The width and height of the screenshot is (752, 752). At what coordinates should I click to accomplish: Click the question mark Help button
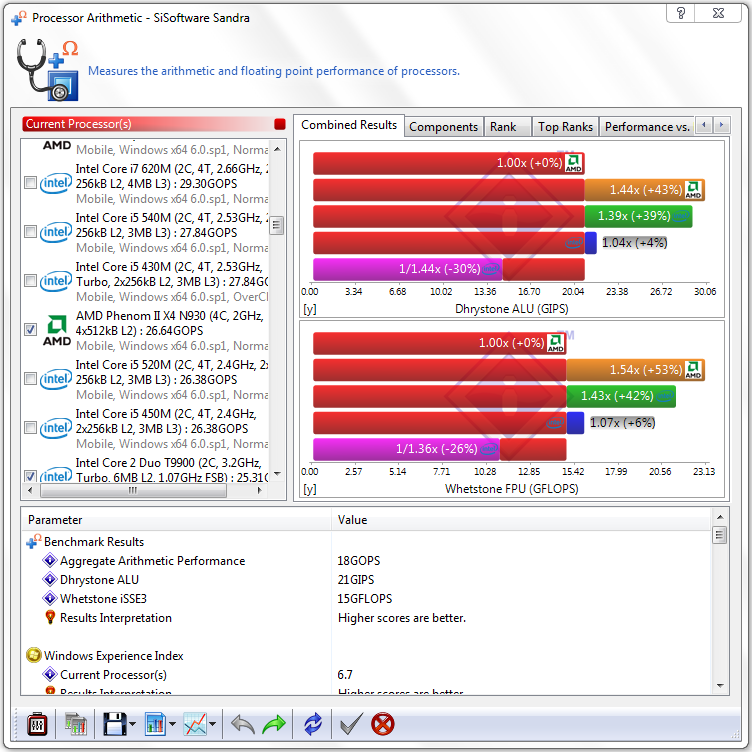(681, 13)
